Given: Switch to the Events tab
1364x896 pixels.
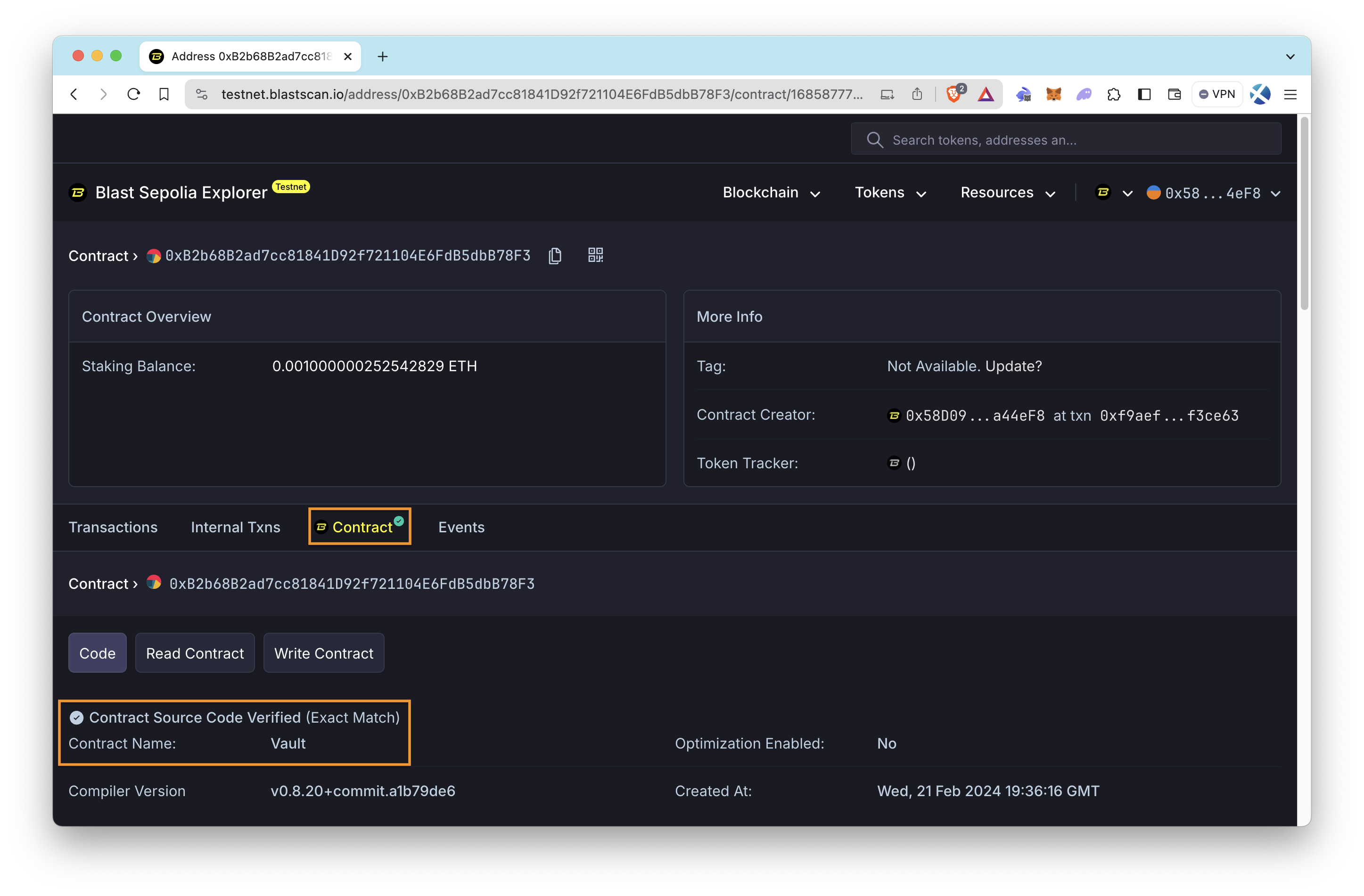Looking at the screenshot, I should (x=461, y=527).
